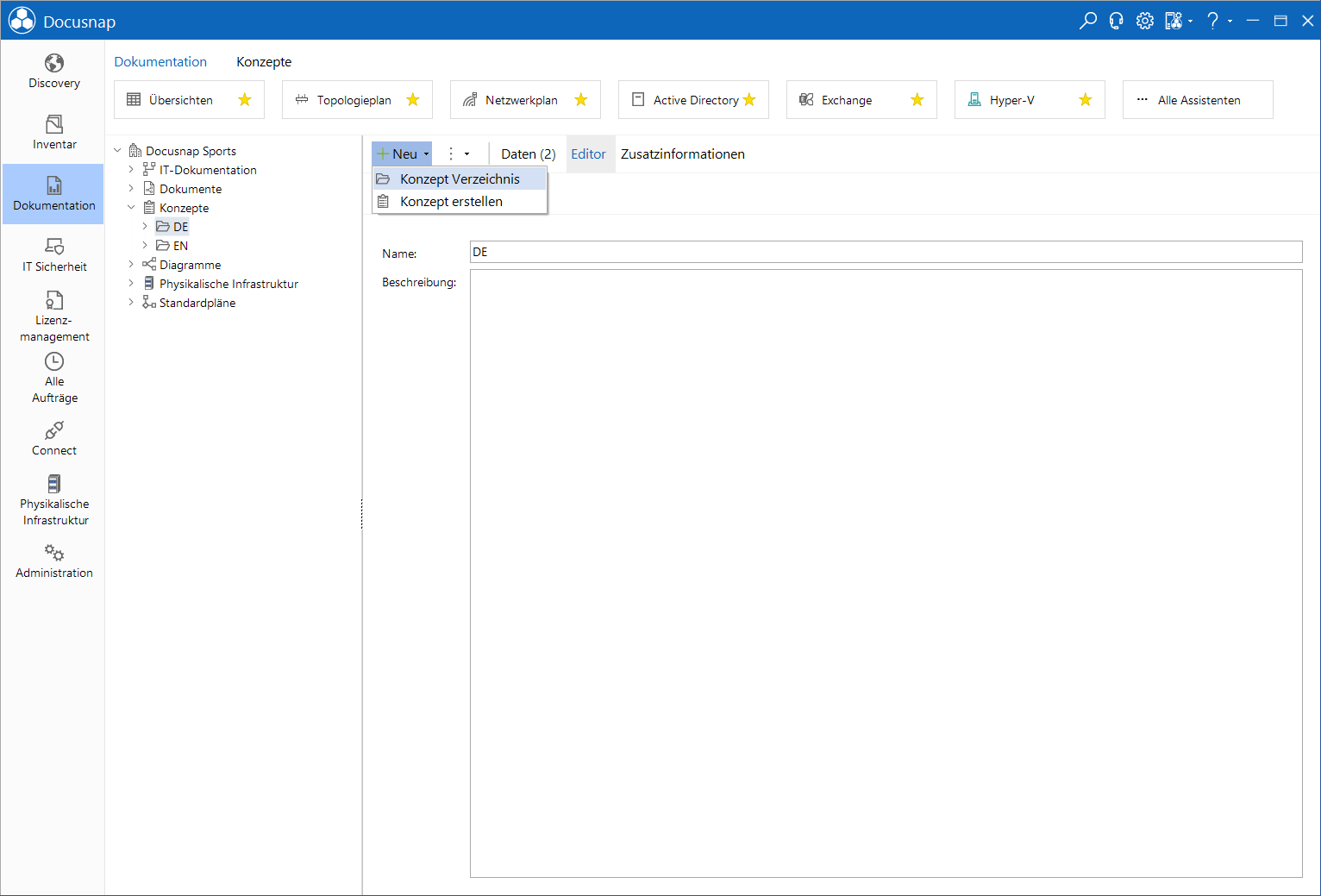1321x896 pixels.
Task: Open the Neu dropdown arrow
Action: point(426,154)
